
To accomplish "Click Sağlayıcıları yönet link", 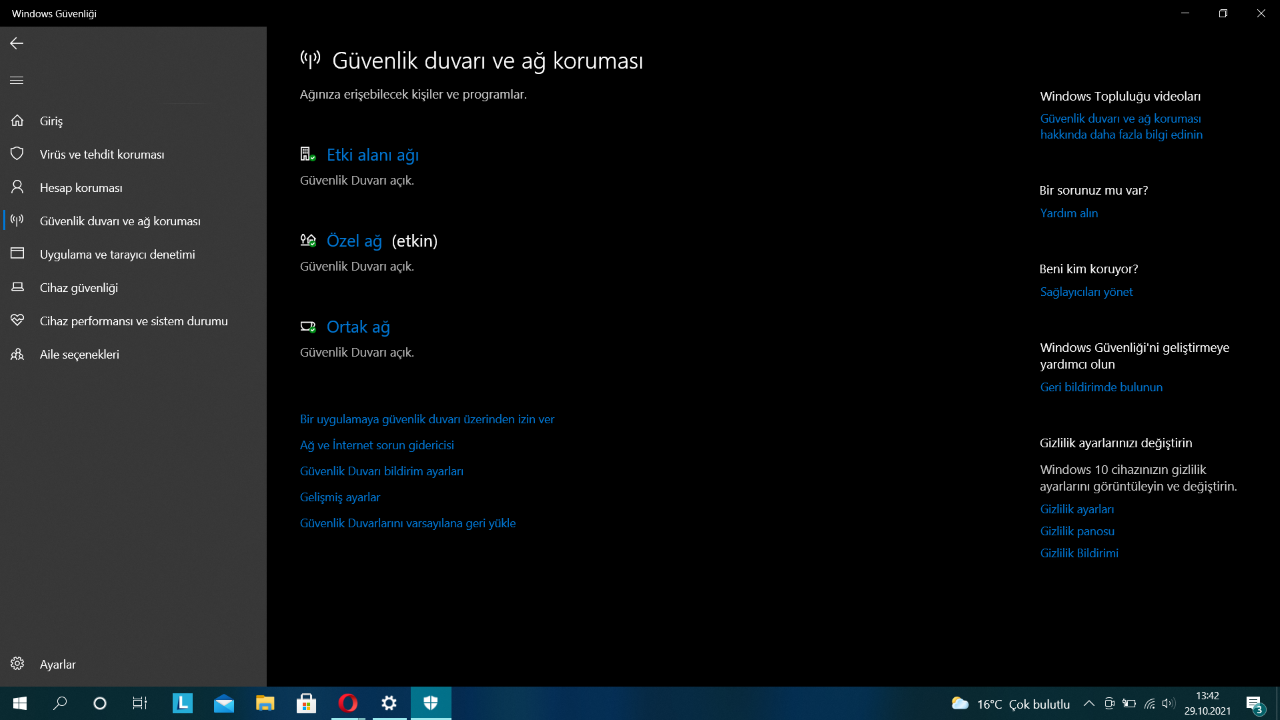I will 1086,292.
